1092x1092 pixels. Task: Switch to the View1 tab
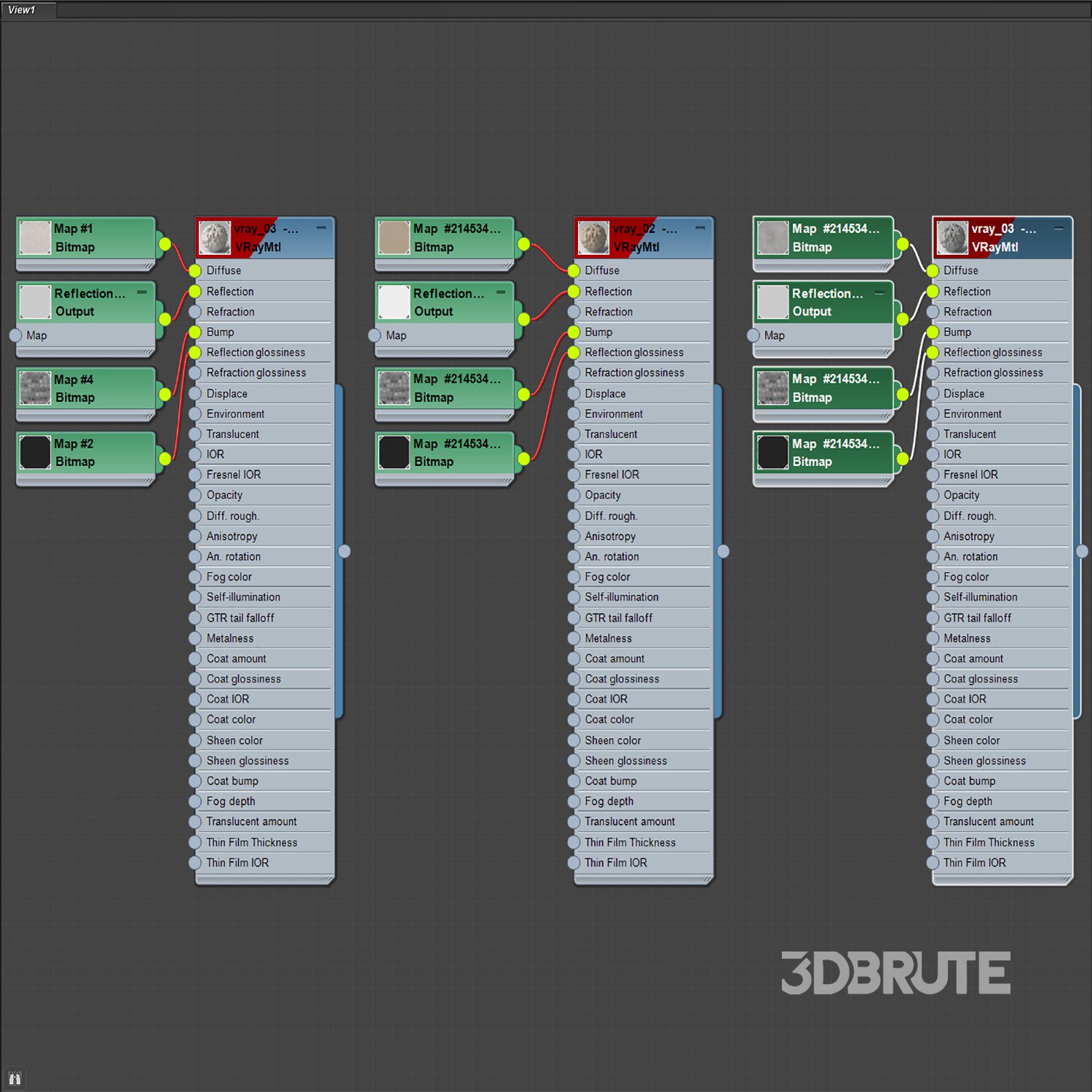pos(22,9)
